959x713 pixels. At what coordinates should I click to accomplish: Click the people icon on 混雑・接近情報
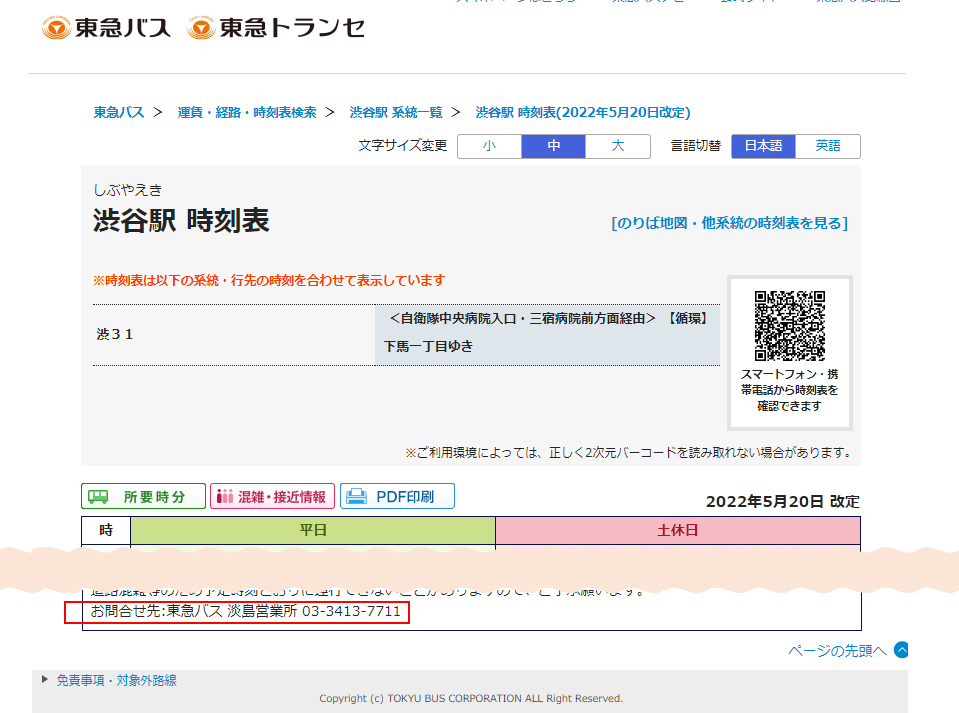[x=224, y=496]
